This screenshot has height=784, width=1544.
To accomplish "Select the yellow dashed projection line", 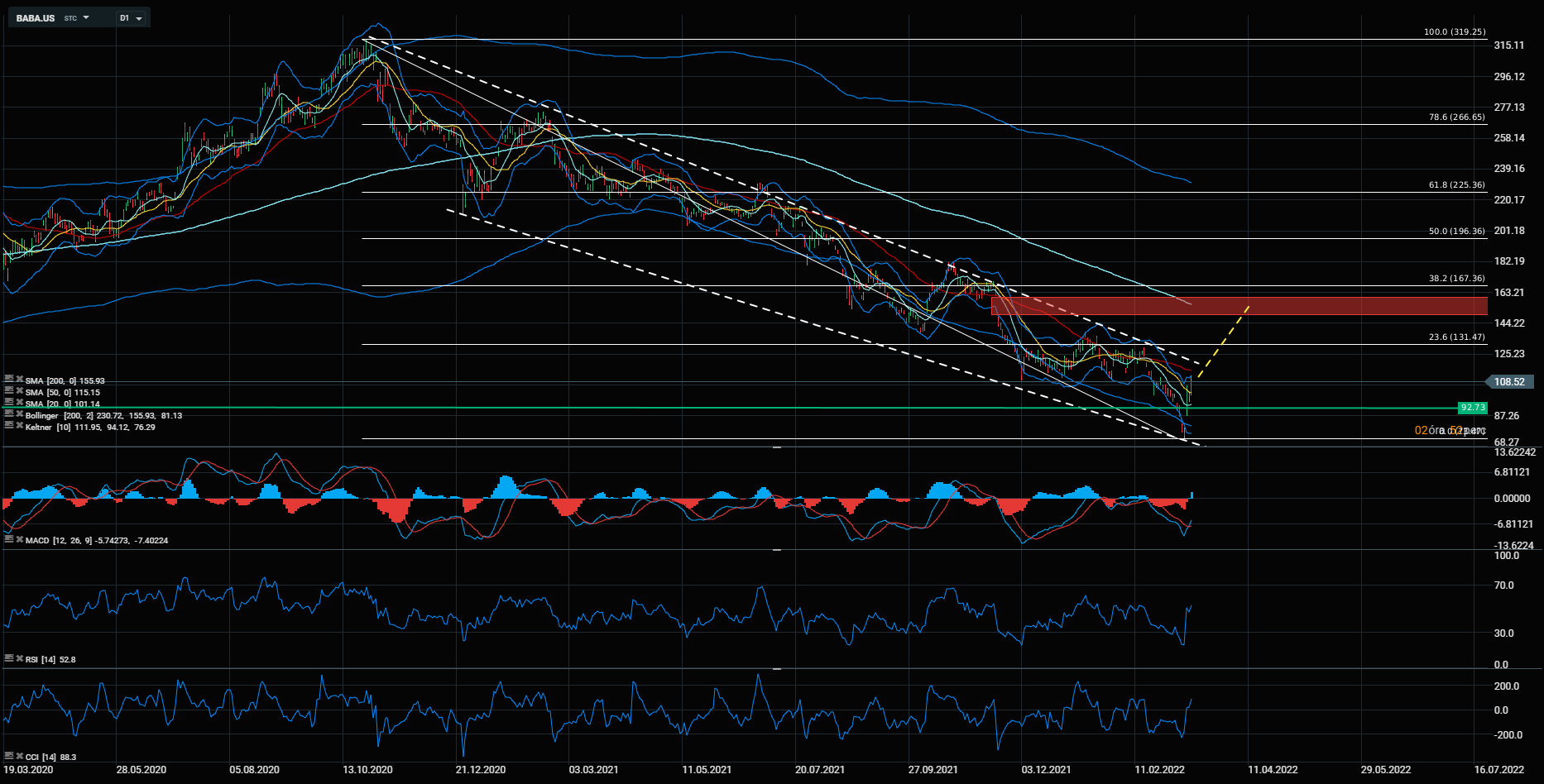I will point(1225,342).
